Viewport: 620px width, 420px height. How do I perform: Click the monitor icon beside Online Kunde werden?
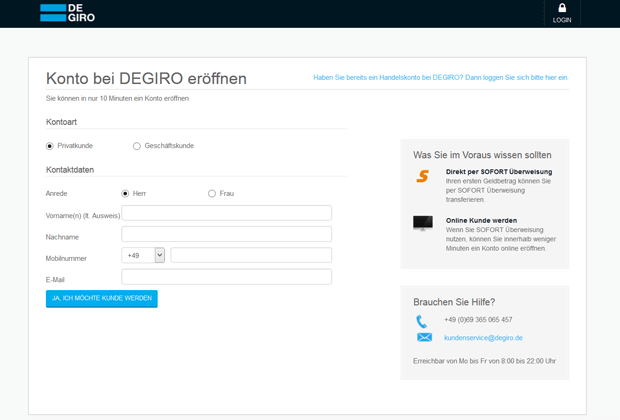[x=423, y=223]
